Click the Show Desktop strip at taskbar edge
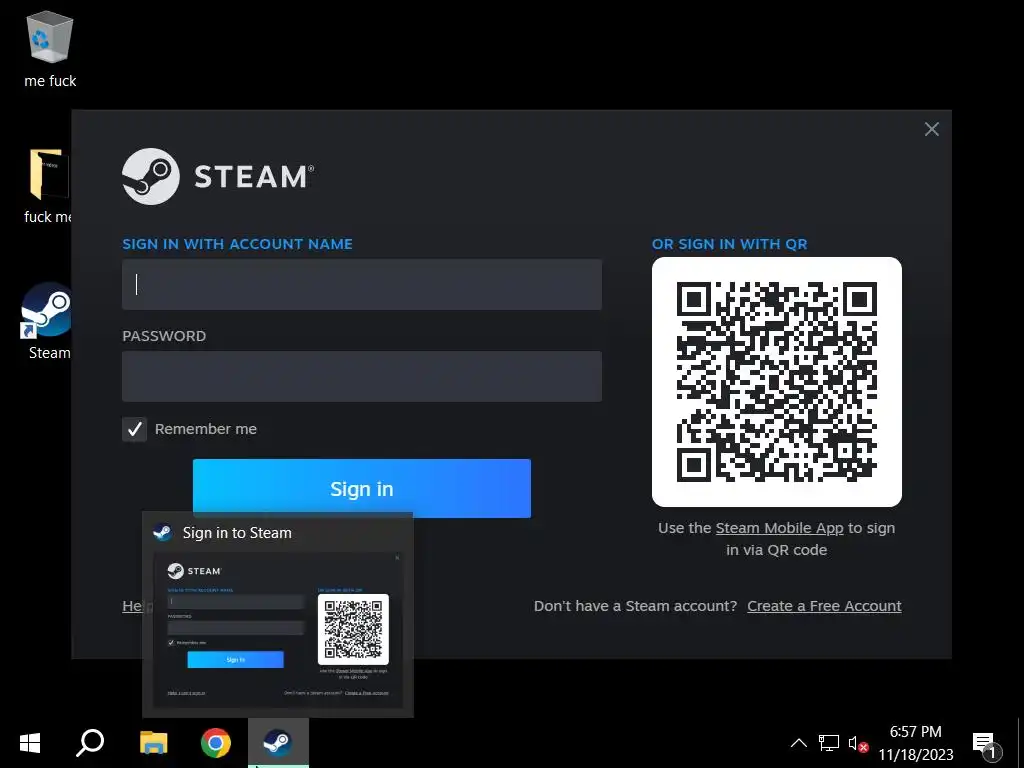The width and height of the screenshot is (1024, 768). (x=1020, y=743)
